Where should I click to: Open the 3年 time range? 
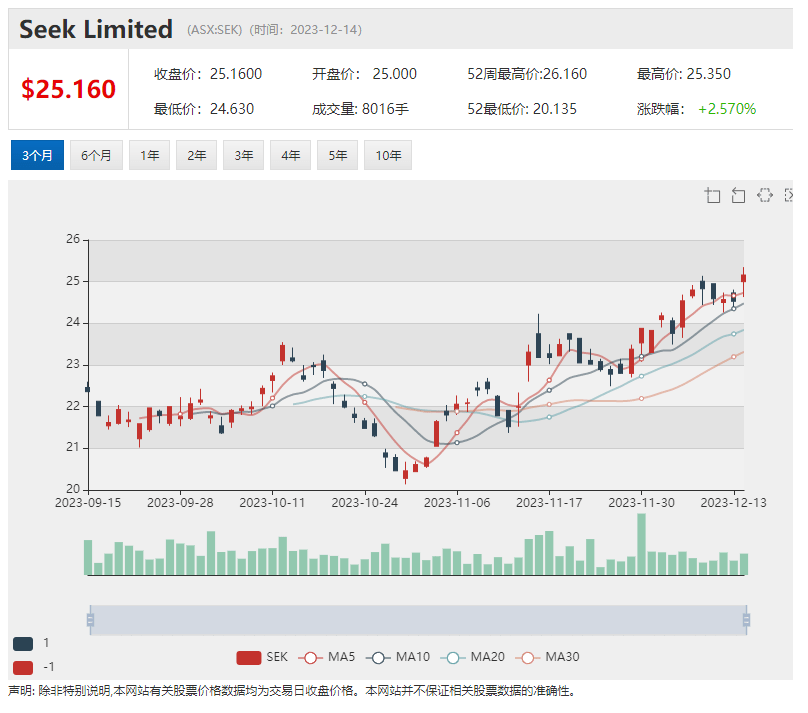pos(244,155)
